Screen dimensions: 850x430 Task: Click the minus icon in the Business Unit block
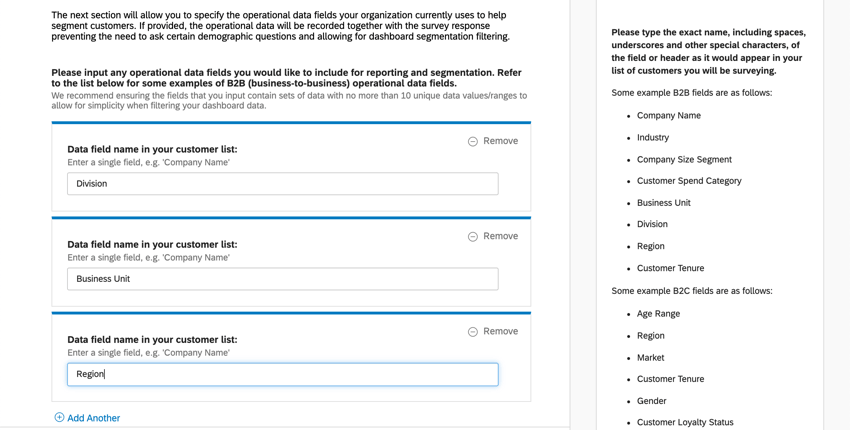(473, 237)
